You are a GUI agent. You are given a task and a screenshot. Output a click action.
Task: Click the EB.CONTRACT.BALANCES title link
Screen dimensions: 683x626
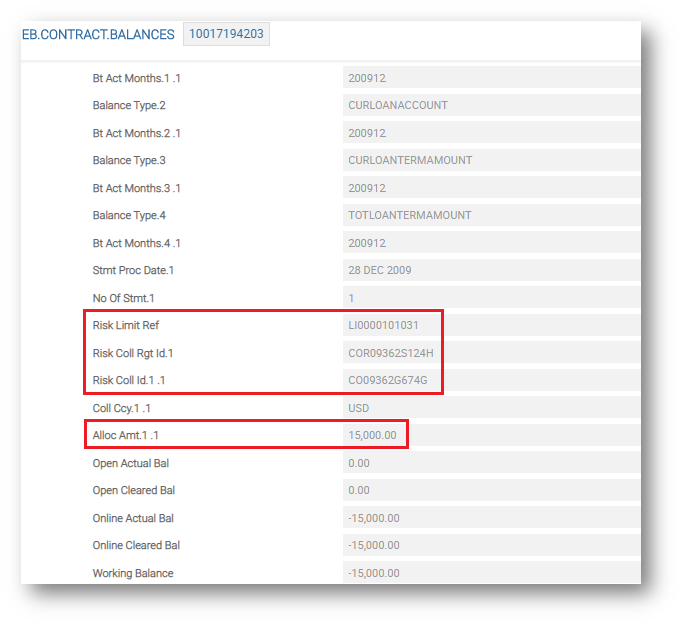click(x=97, y=35)
